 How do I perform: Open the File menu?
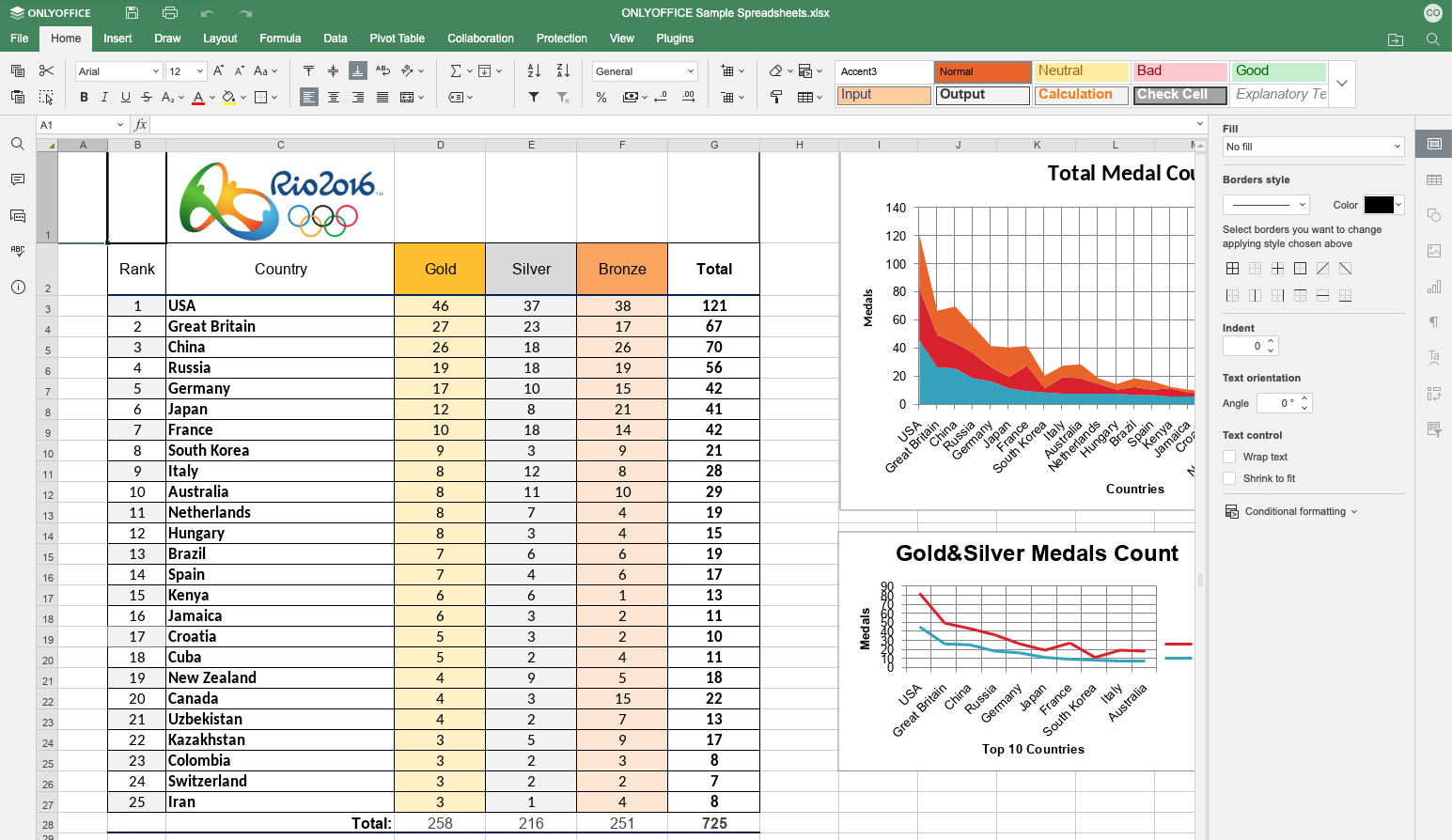point(20,39)
